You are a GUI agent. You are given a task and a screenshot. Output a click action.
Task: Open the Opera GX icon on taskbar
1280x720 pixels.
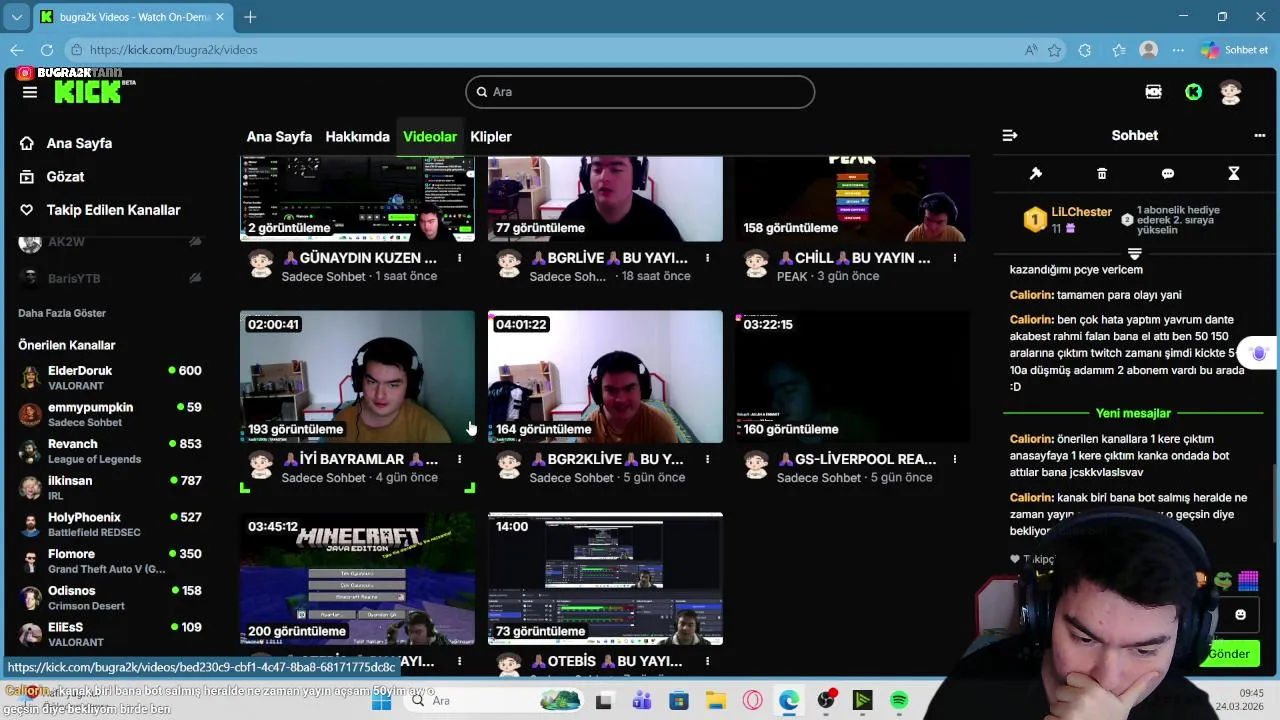752,701
